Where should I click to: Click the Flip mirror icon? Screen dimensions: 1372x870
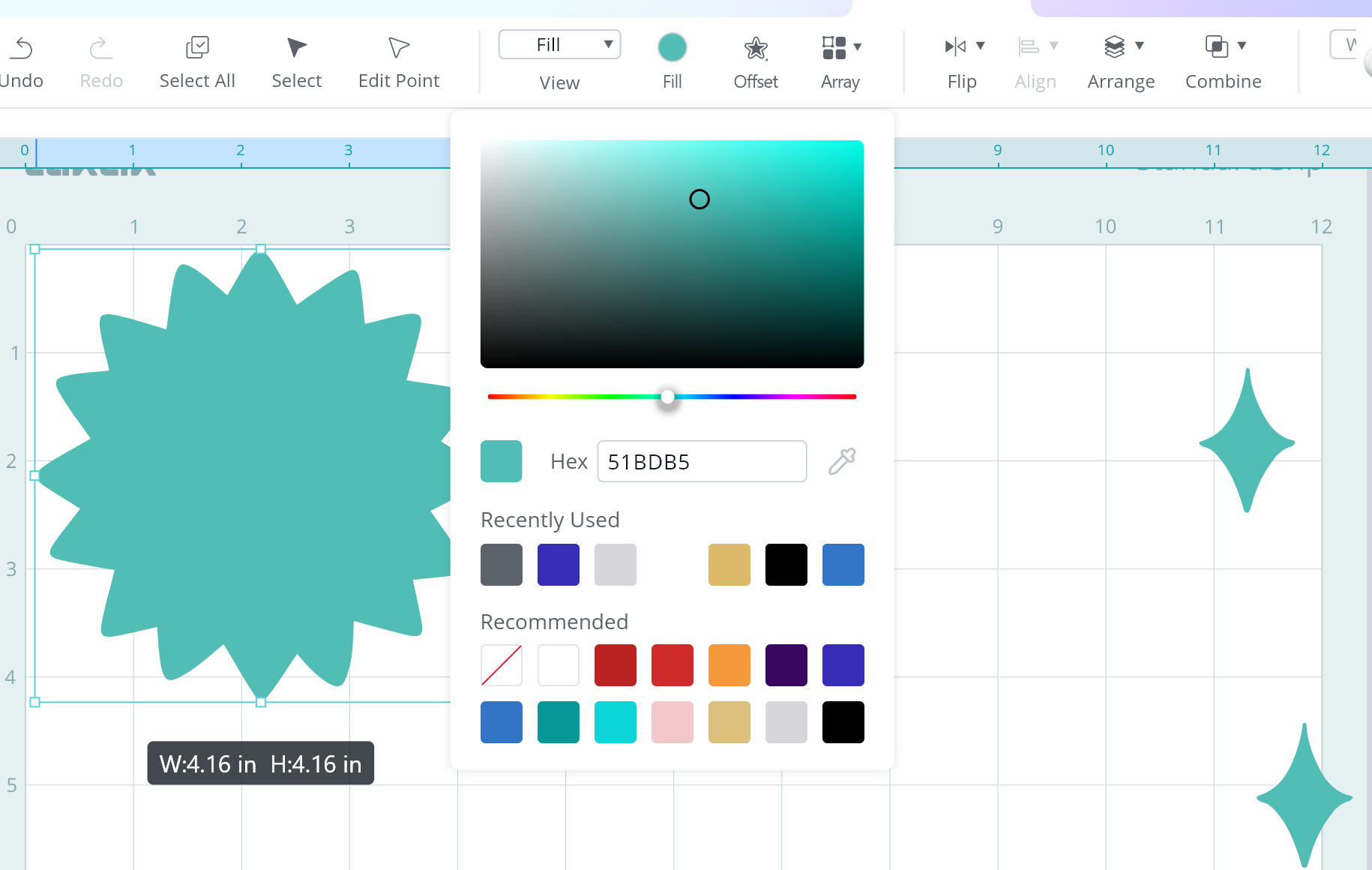[955, 46]
